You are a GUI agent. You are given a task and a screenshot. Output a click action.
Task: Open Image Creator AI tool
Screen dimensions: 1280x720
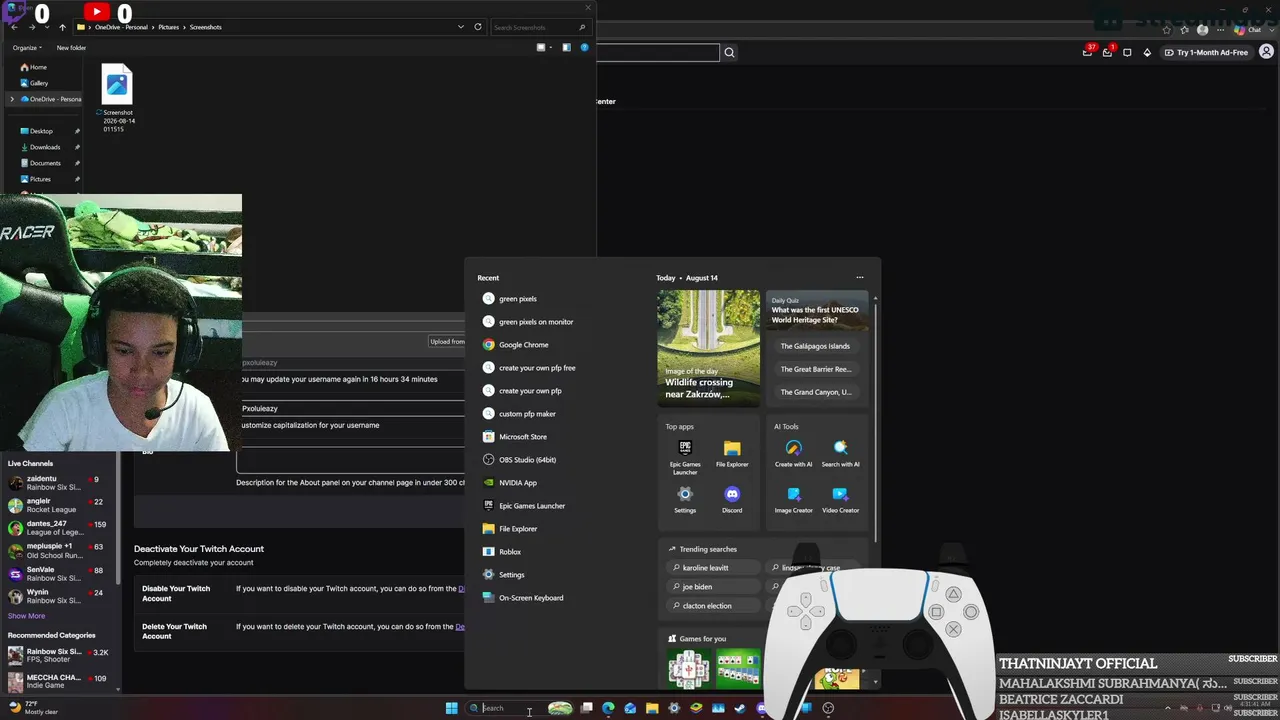click(x=793, y=500)
